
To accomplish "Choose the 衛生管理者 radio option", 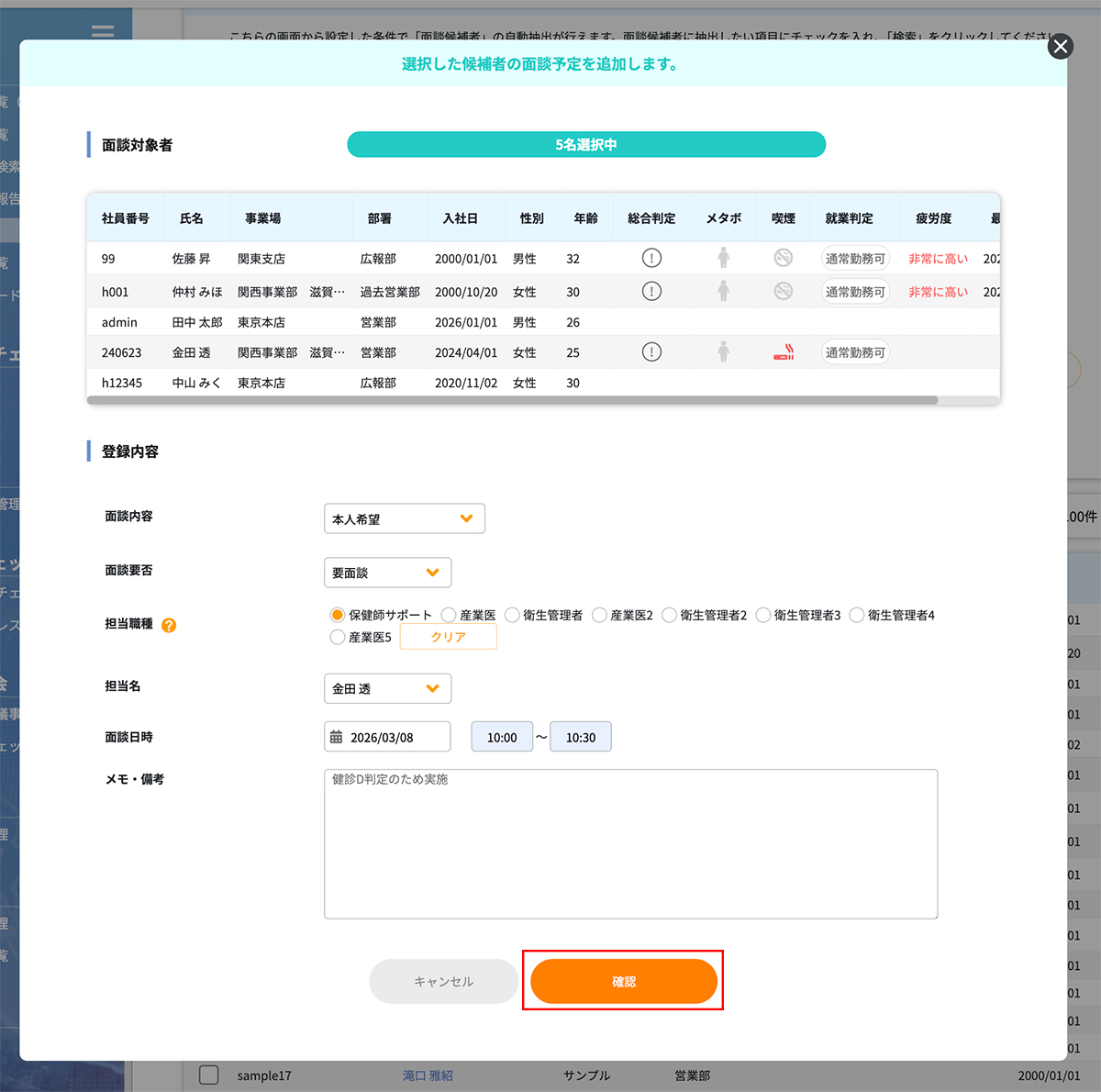I will pyautogui.click(x=512, y=616).
